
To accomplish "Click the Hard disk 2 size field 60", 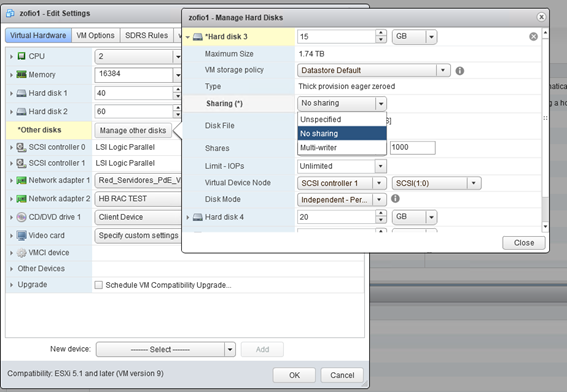I will pos(134,111).
